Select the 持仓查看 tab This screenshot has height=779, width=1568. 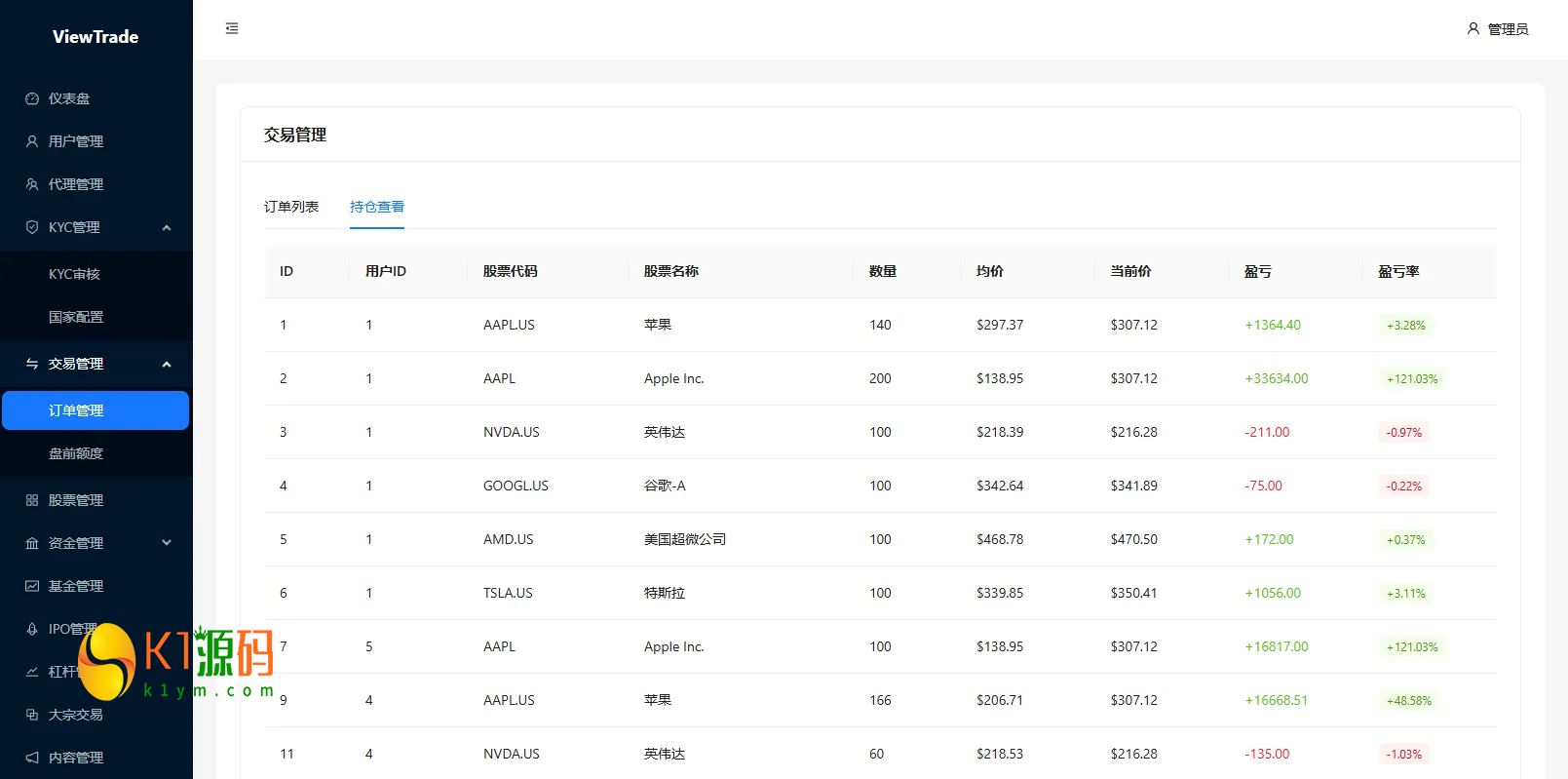pyautogui.click(x=377, y=207)
